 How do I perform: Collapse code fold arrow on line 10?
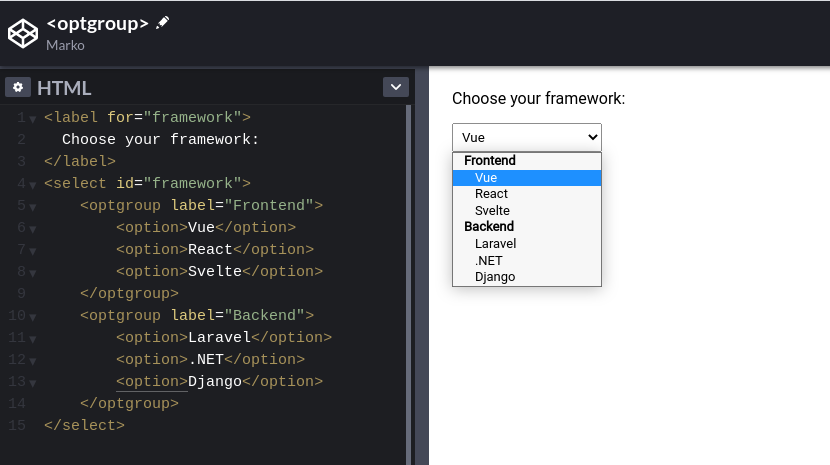[33, 317]
